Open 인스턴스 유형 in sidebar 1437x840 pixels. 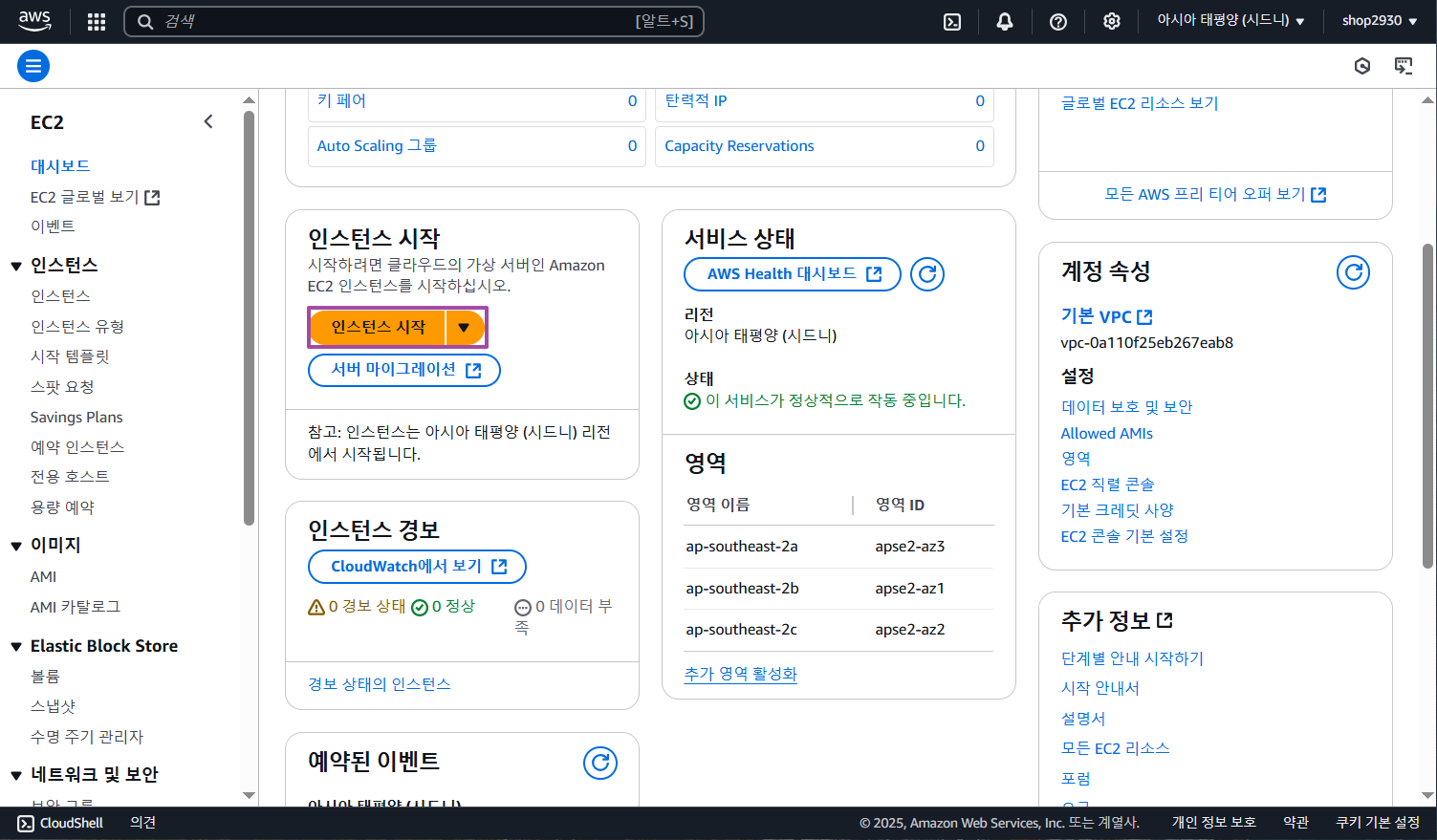coord(77,327)
